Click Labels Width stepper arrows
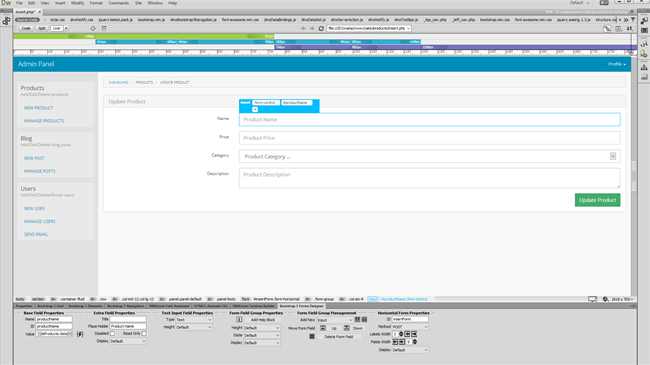This screenshot has width=650, height=365. coord(401,334)
